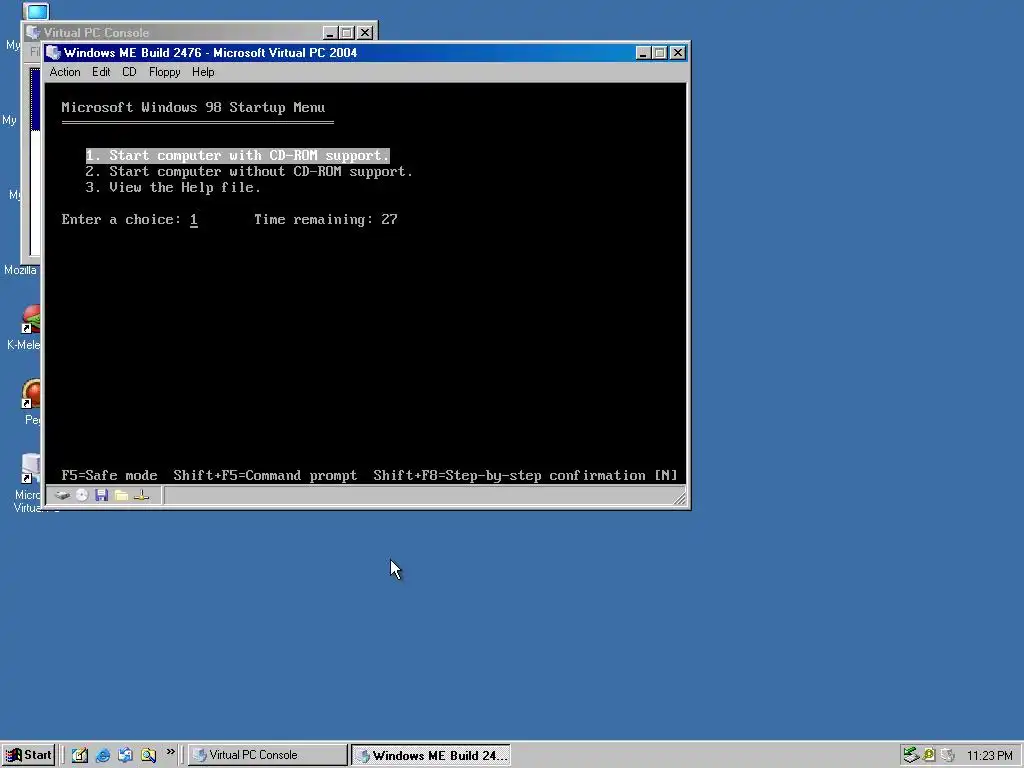Select 'Start computer with CD-ROM support' option
This screenshot has width=1024, height=768.
point(238,155)
